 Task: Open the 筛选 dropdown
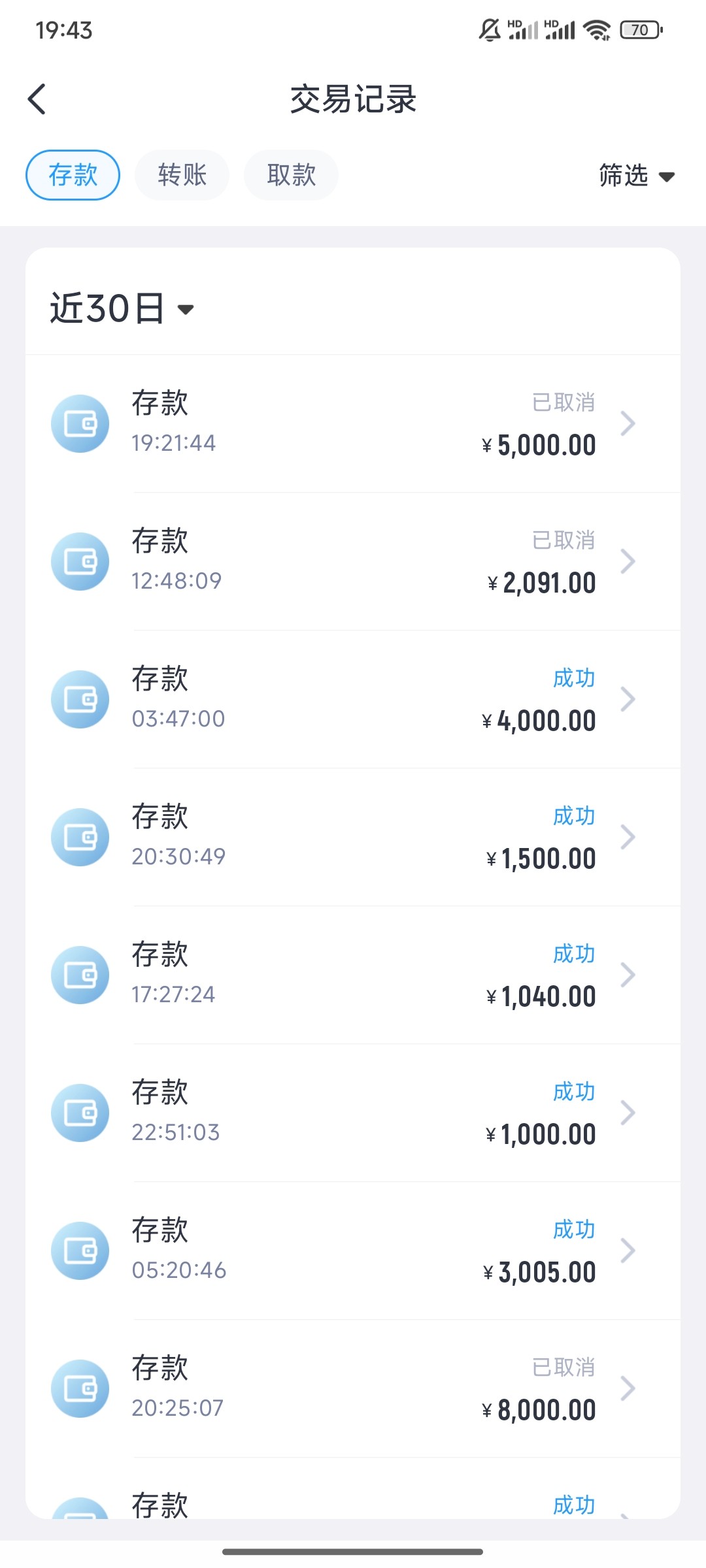click(x=636, y=176)
